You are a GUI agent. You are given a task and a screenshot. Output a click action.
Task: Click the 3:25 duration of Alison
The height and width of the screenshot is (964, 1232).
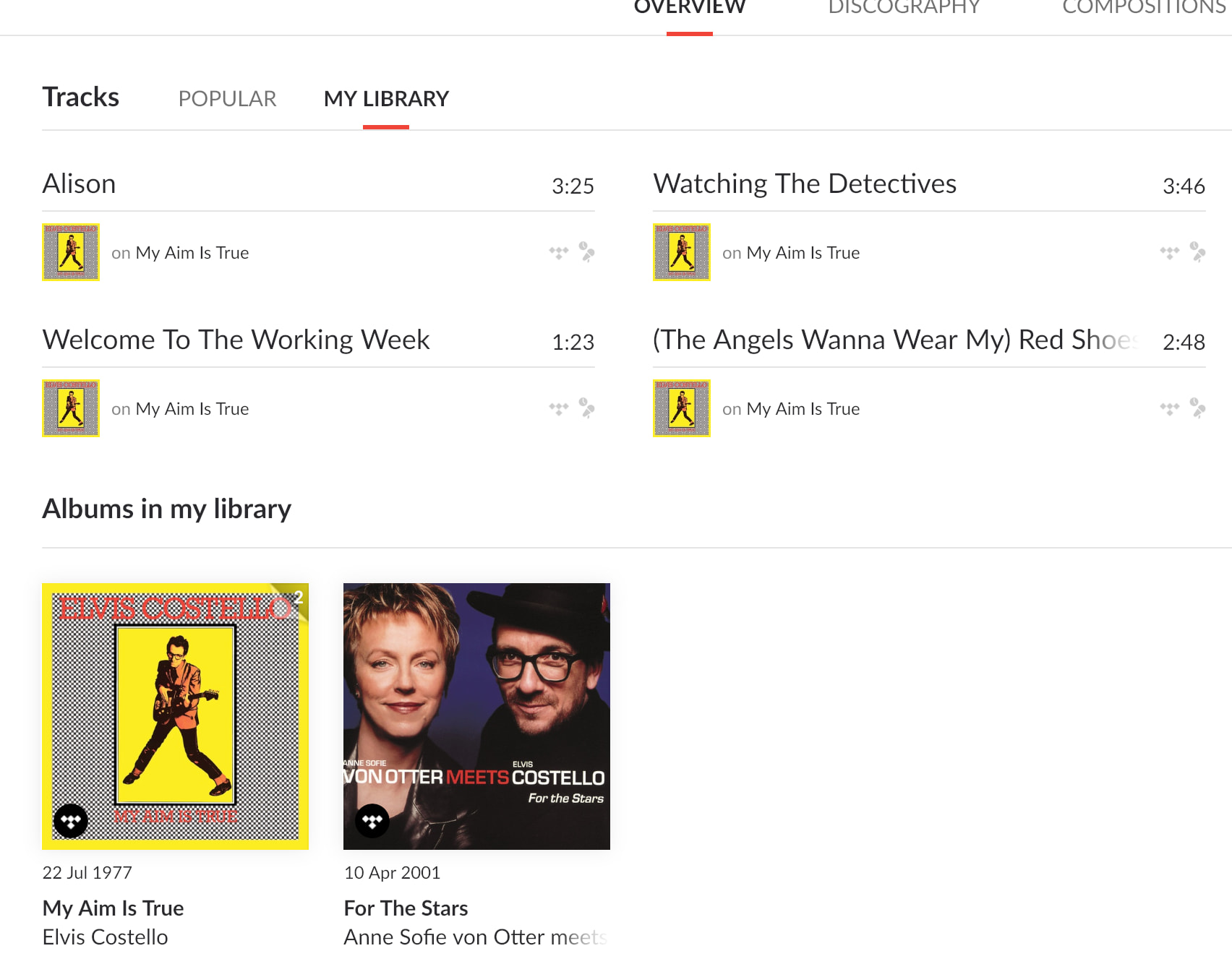[573, 186]
